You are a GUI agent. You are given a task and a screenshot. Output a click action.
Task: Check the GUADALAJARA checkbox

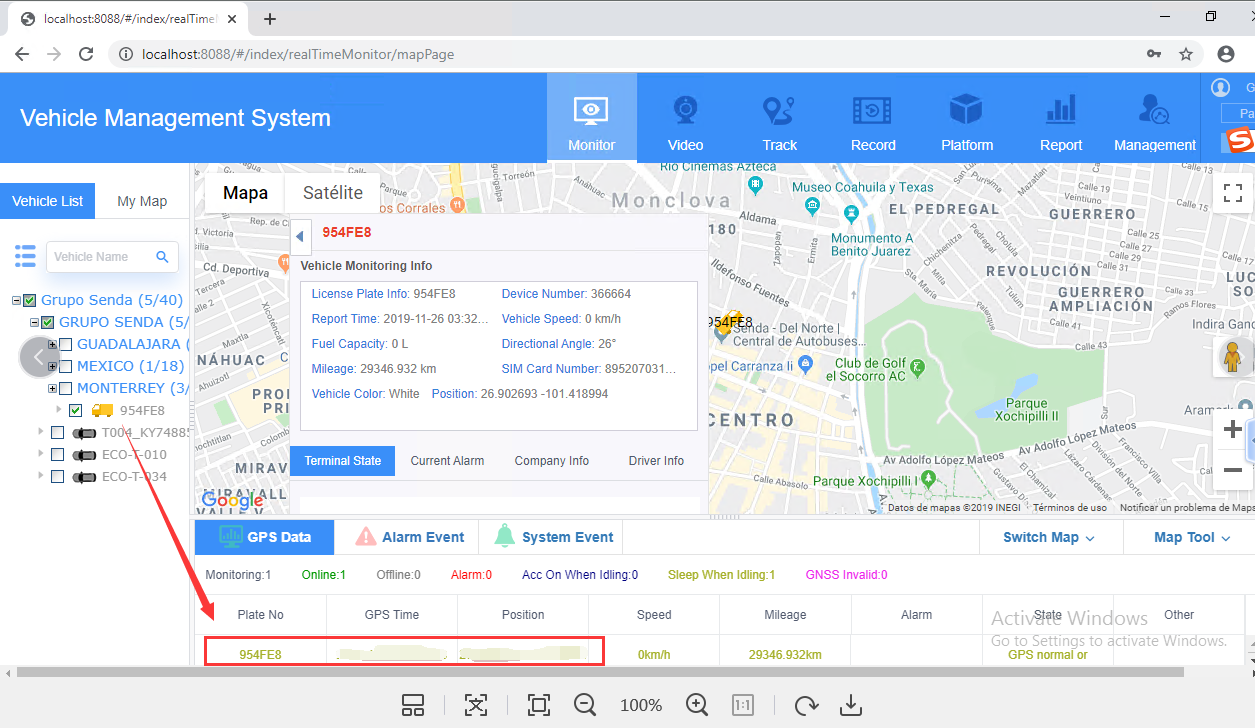coord(65,344)
